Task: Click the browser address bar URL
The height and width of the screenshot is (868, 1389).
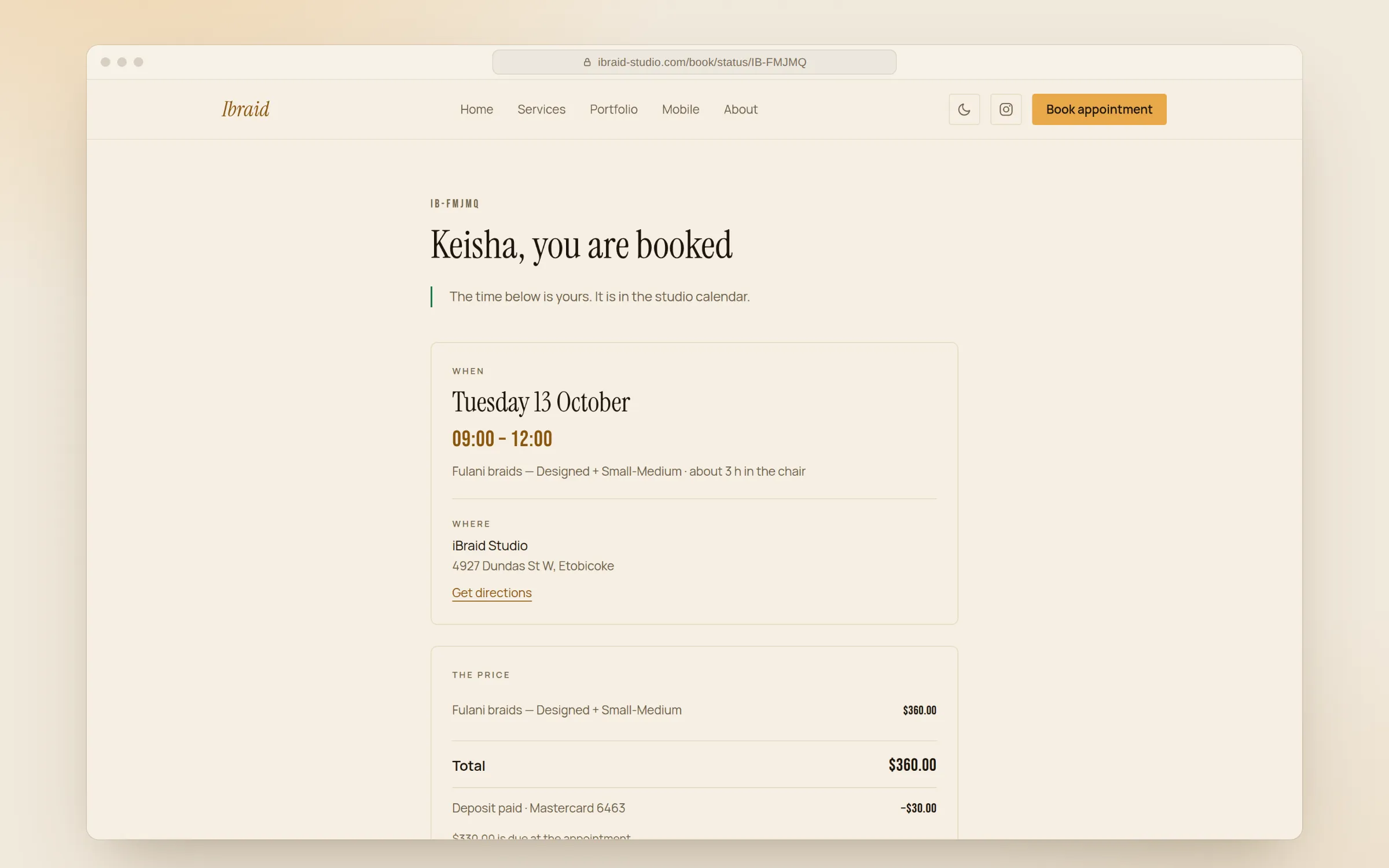Action: 701,62
